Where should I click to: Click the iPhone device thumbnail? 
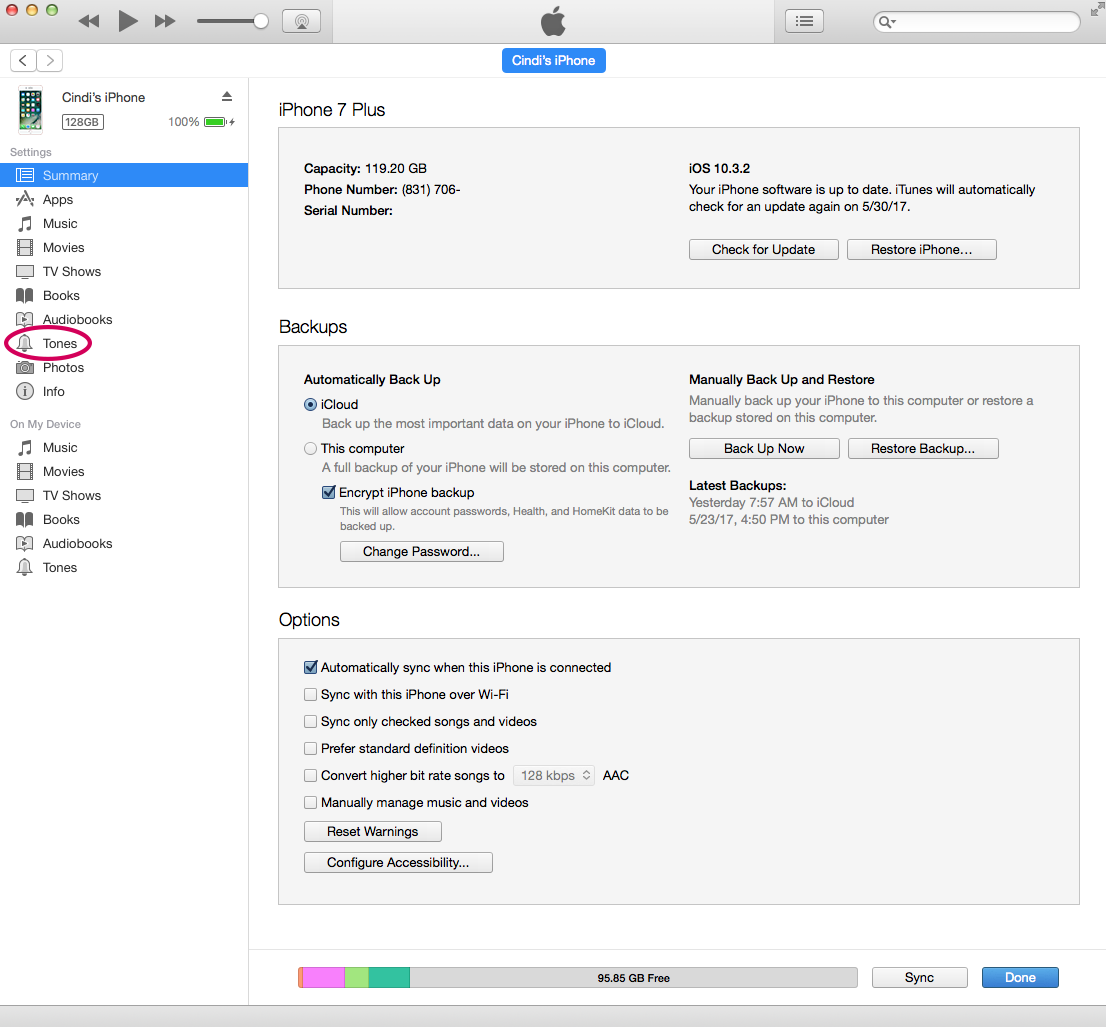coord(30,109)
